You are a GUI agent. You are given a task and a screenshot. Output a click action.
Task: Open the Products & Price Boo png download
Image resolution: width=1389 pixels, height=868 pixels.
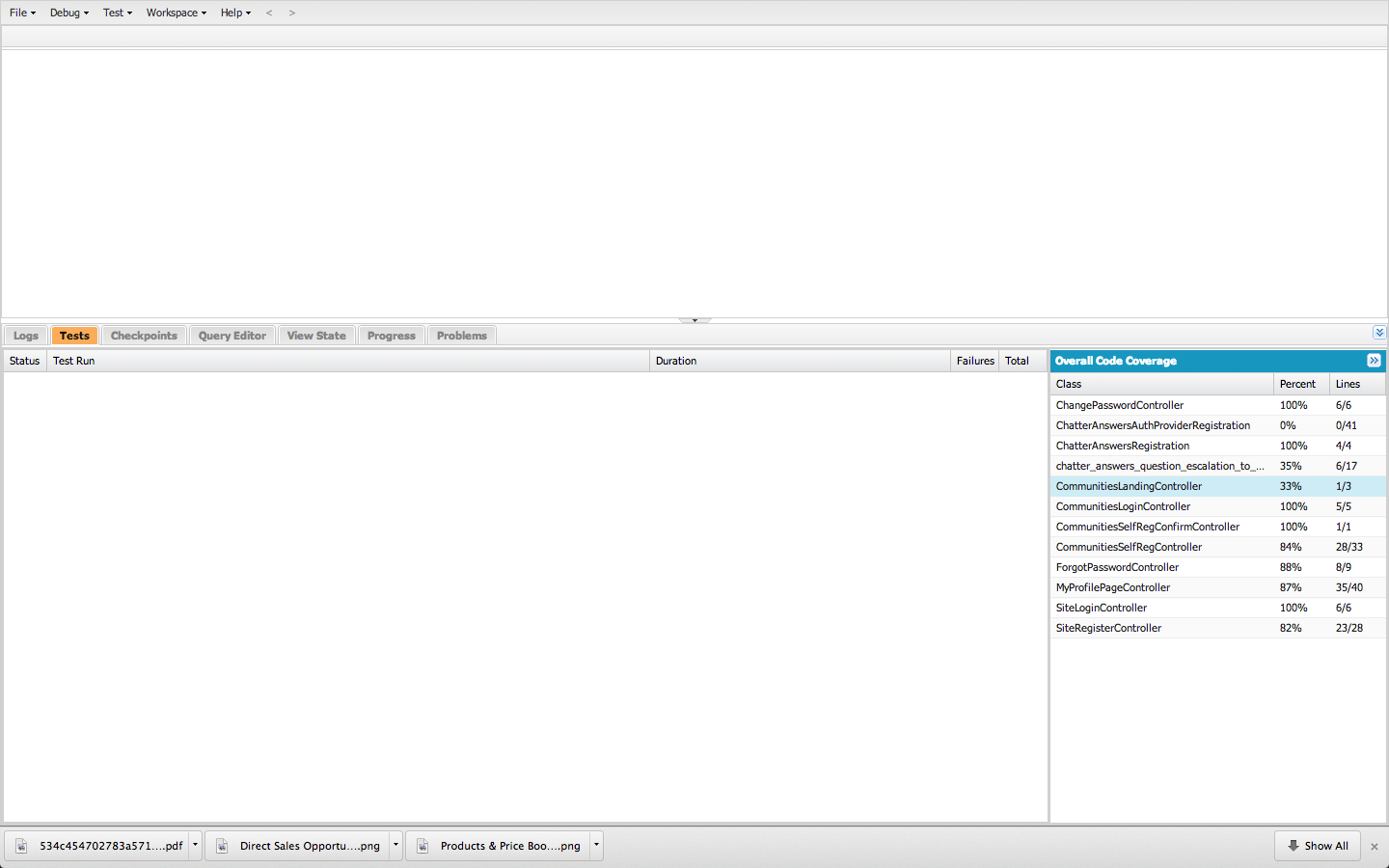click(x=499, y=846)
